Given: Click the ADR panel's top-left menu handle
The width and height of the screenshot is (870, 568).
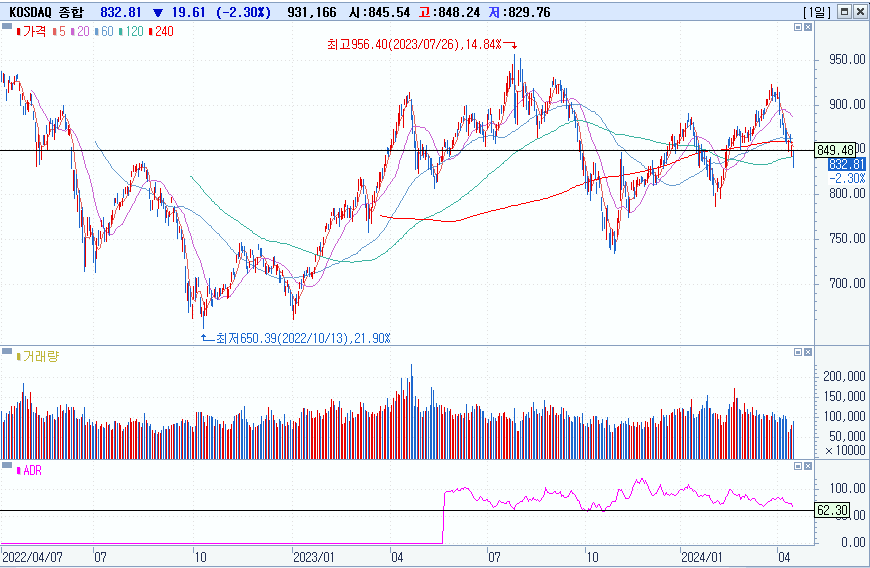Looking at the screenshot, I should pyautogui.click(x=7, y=465).
